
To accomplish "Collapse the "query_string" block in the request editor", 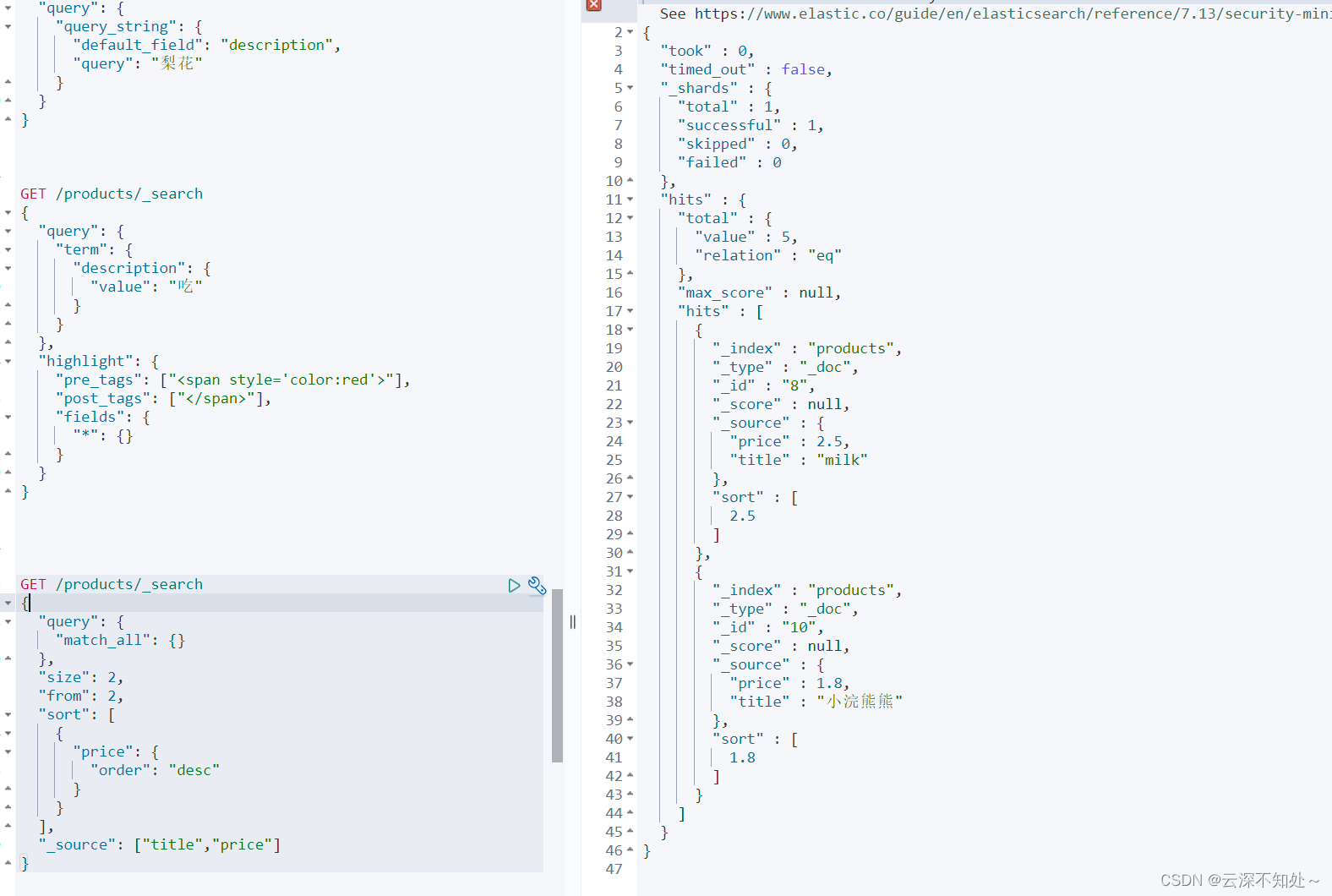I will [8, 27].
